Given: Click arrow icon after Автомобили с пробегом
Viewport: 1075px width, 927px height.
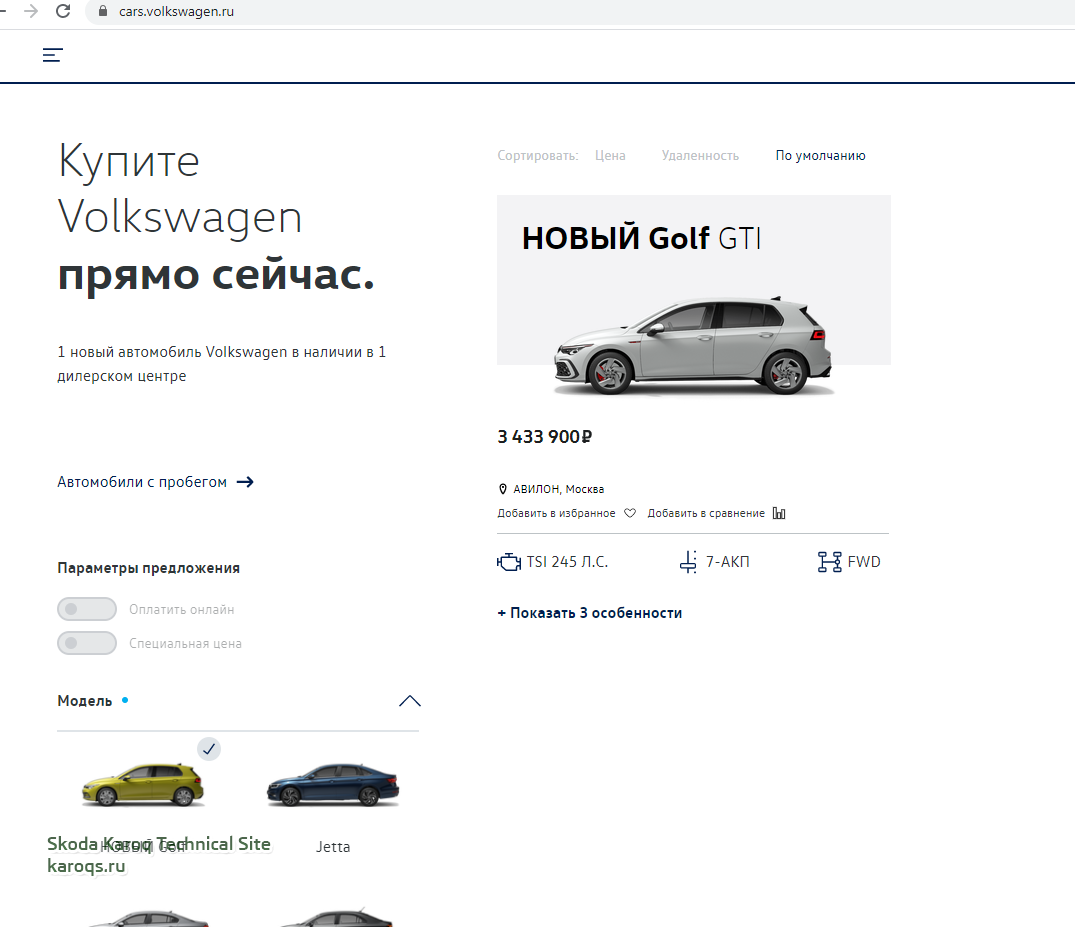Looking at the screenshot, I should [245, 482].
